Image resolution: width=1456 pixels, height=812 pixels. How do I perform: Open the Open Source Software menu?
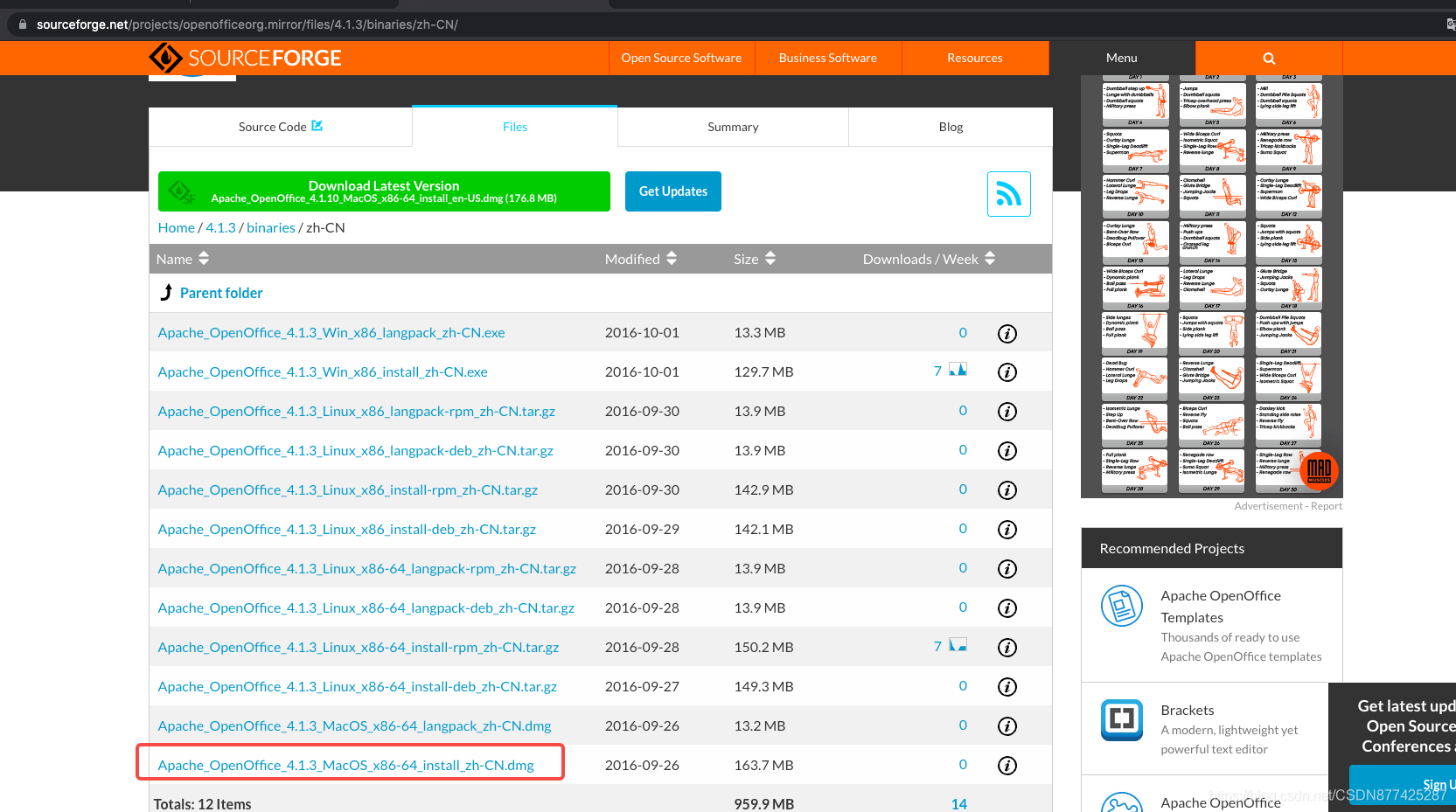(x=681, y=58)
